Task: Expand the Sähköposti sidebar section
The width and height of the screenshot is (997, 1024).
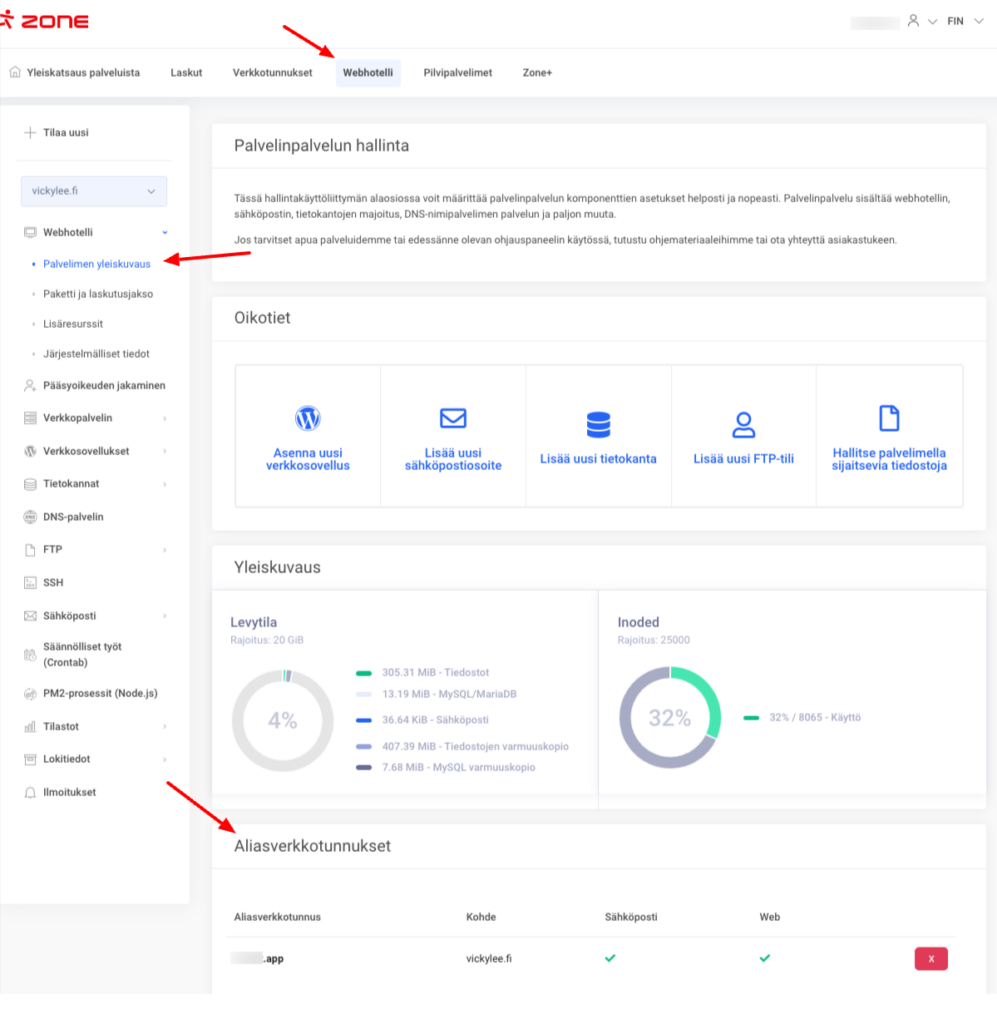Action: click(95, 616)
